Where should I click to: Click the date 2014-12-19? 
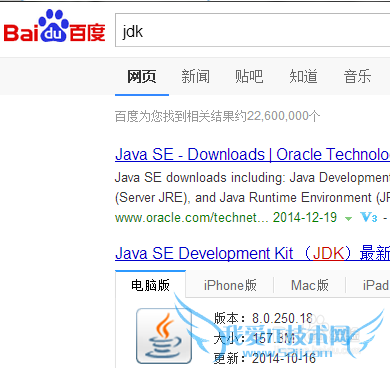coord(305,218)
